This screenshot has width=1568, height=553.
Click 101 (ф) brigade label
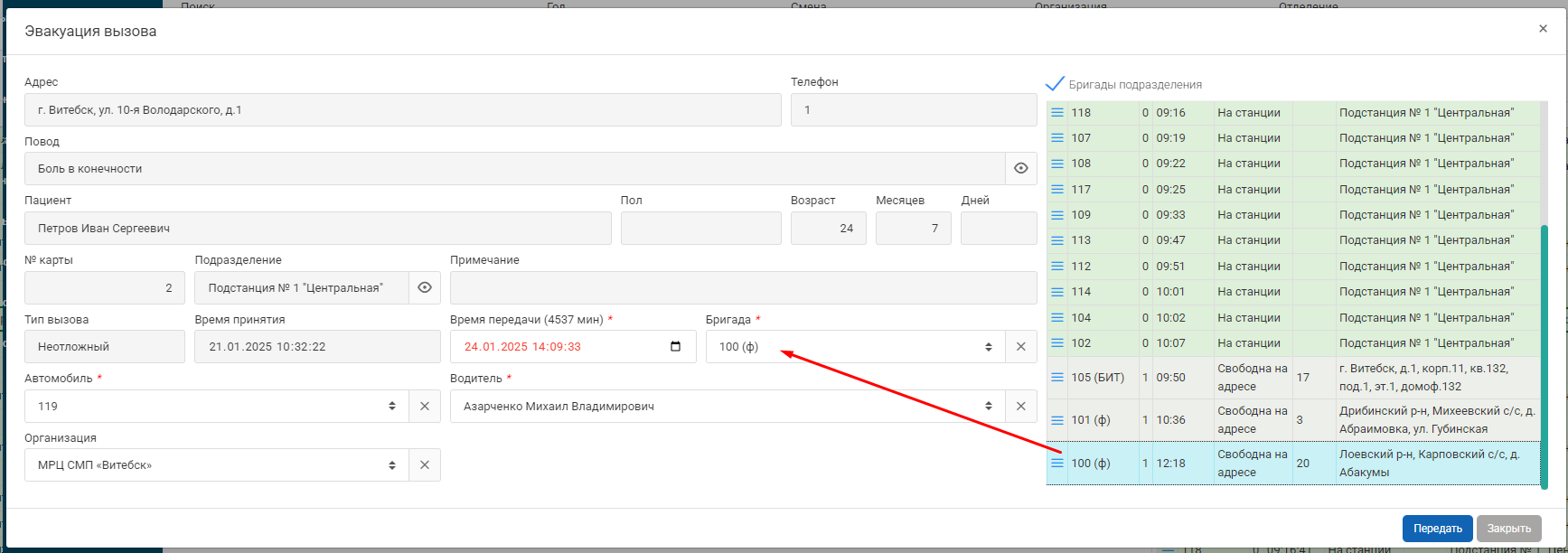tap(1091, 420)
